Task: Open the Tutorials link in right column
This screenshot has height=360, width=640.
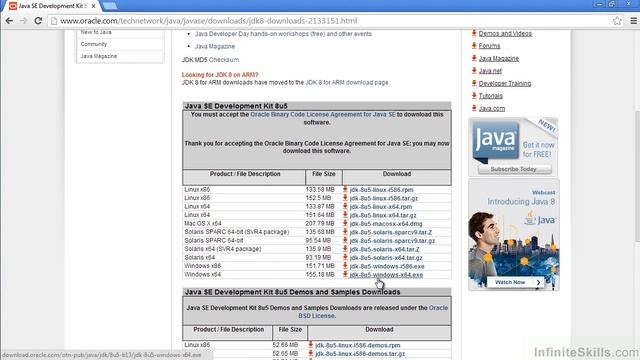Action: (491, 96)
